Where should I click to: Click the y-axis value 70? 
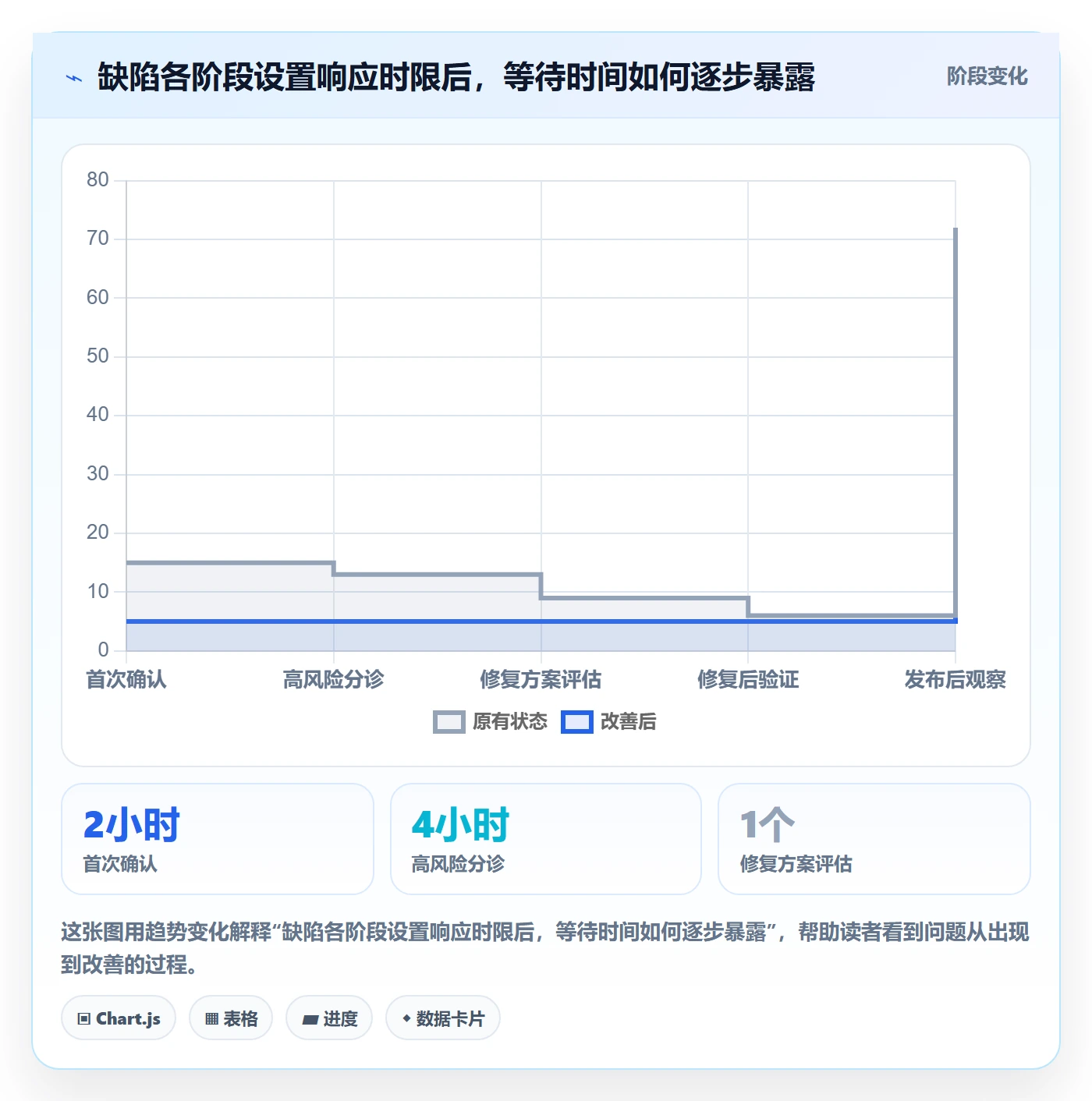coord(97,239)
